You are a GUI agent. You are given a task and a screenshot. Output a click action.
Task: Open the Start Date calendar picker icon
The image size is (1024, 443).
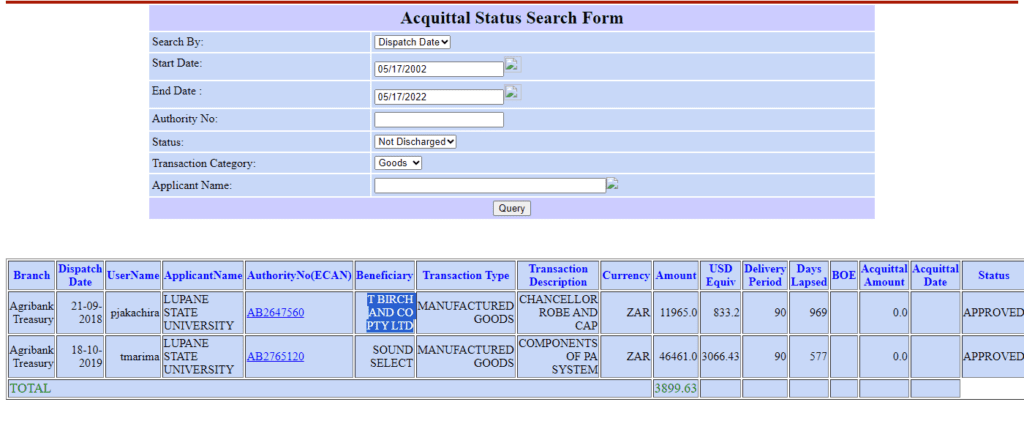(513, 64)
